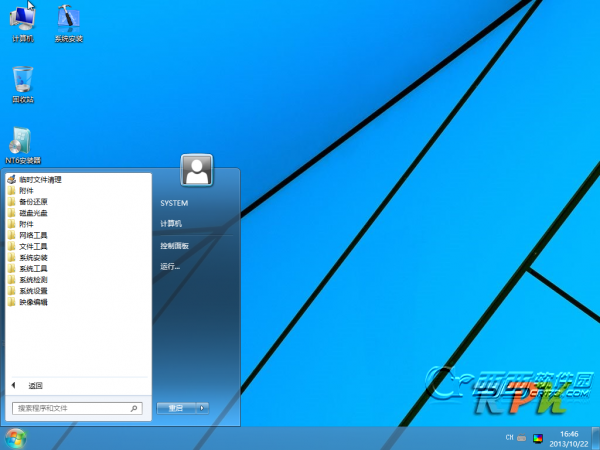The height and width of the screenshot is (450, 600).
Task: Launch the NT6安装器 desktop icon
Action: pos(23,145)
